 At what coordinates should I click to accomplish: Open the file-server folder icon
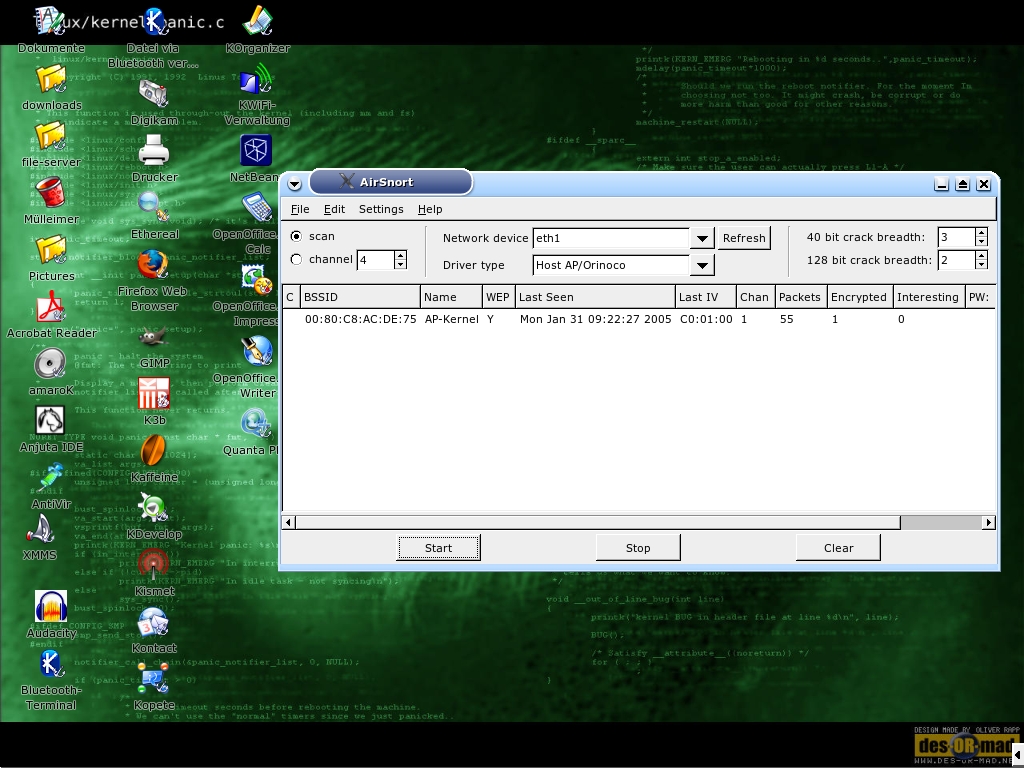point(51,136)
